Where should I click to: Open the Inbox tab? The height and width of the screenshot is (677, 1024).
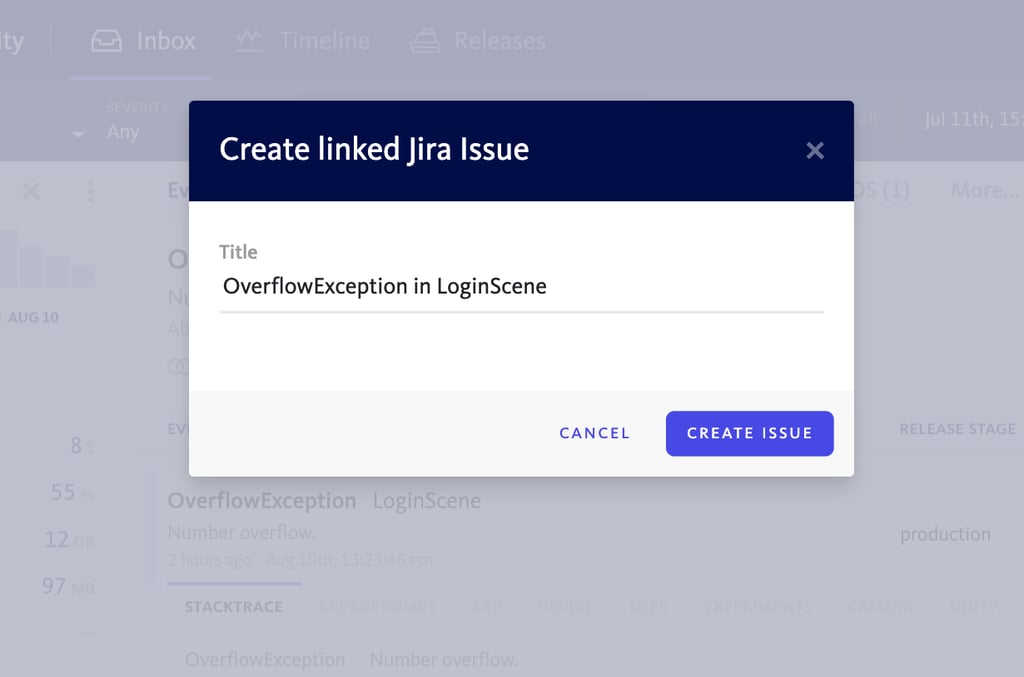pyautogui.click(x=143, y=41)
